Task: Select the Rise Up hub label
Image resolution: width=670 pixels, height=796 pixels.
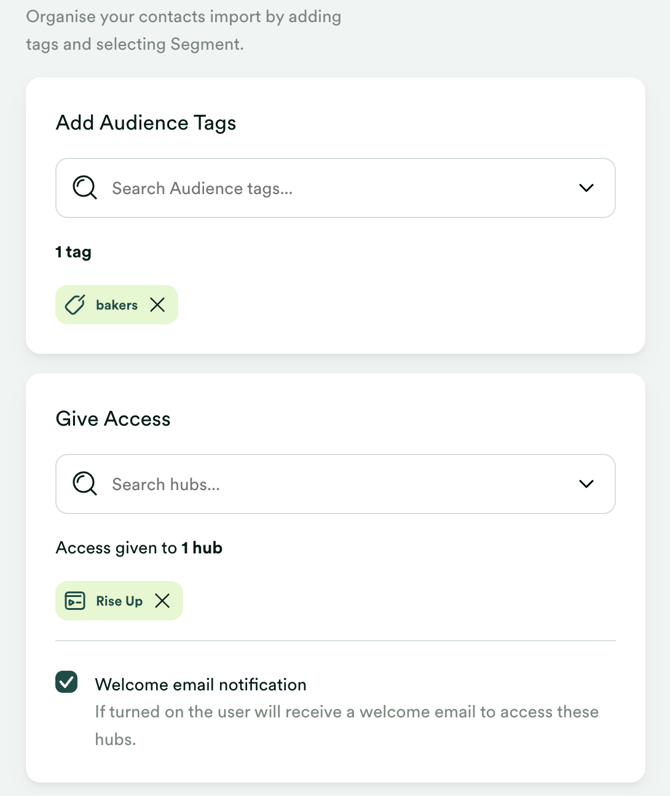Action: pyautogui.click(x=119, y=601)
